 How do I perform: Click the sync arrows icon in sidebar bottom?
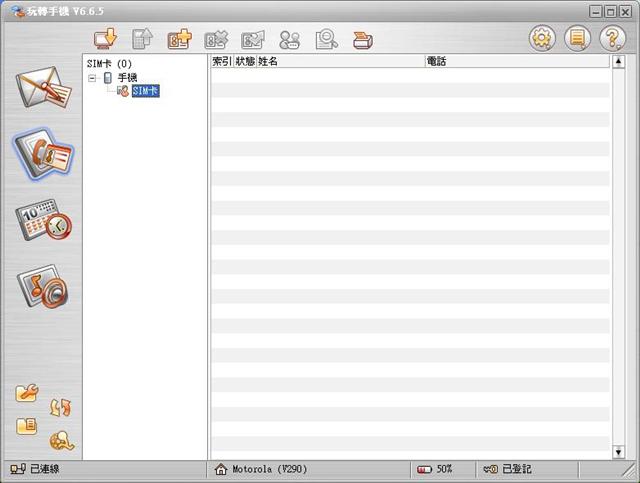coord(60,407)
